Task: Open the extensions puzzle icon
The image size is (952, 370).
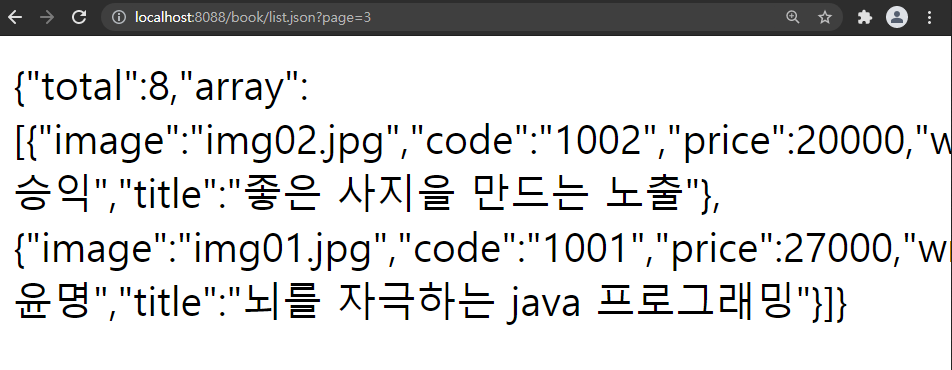Action: click(865, 17)
